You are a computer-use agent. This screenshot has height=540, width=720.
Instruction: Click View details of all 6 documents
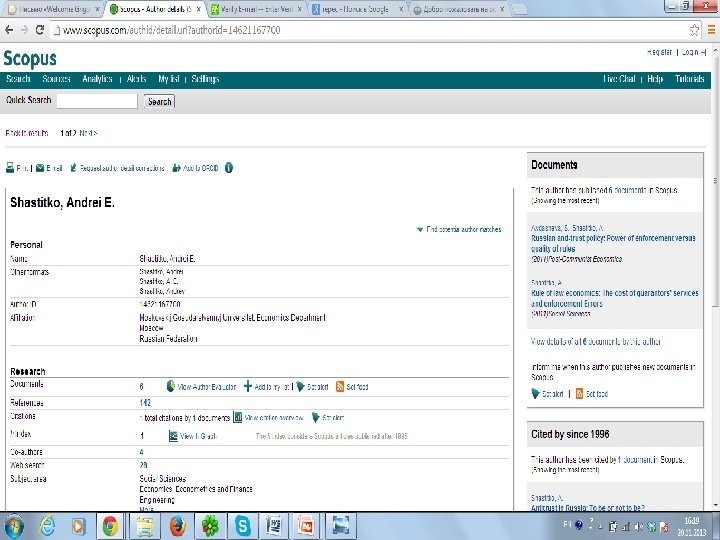click(x=596, y=342)
